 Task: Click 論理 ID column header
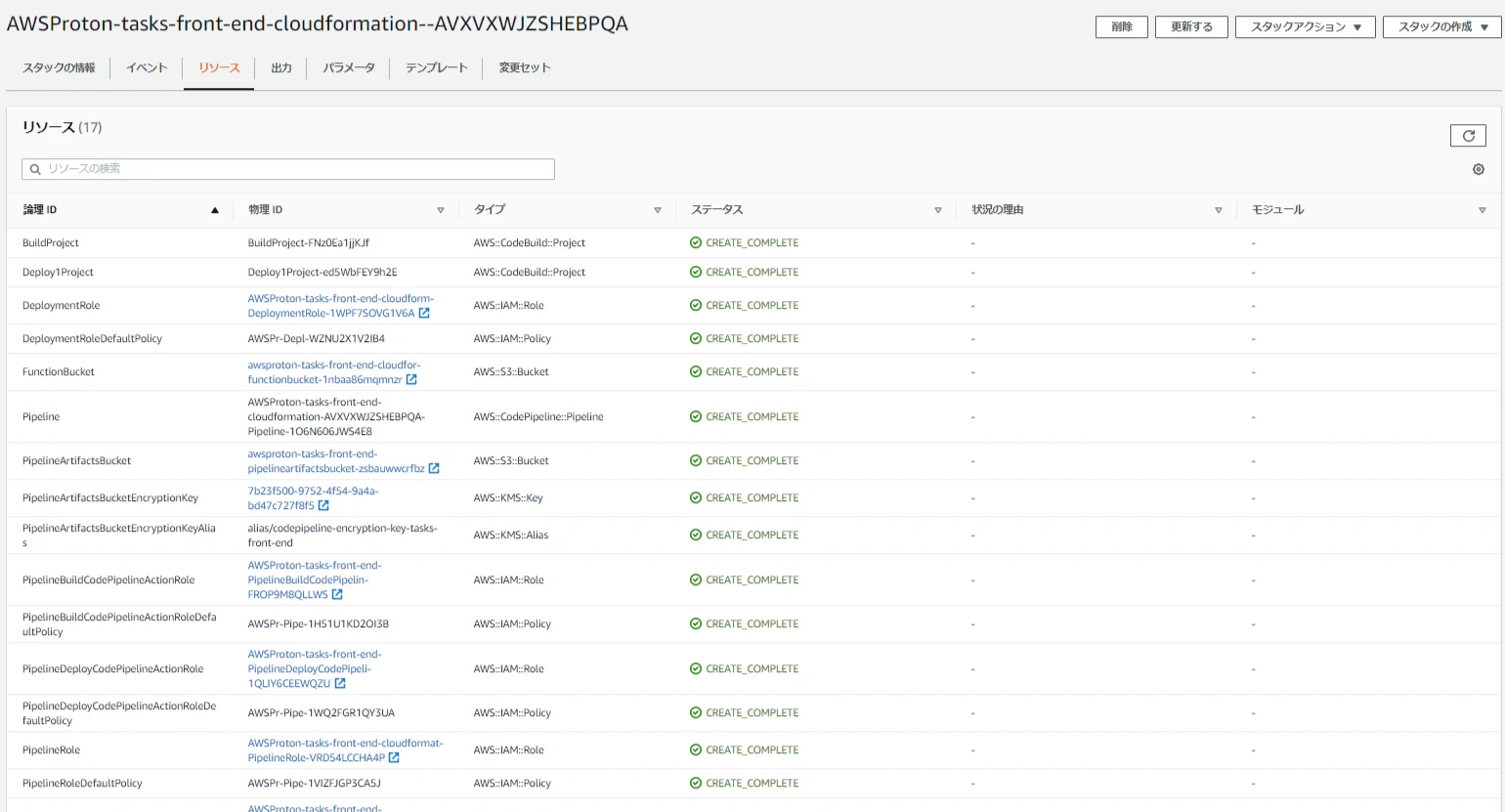40,210
